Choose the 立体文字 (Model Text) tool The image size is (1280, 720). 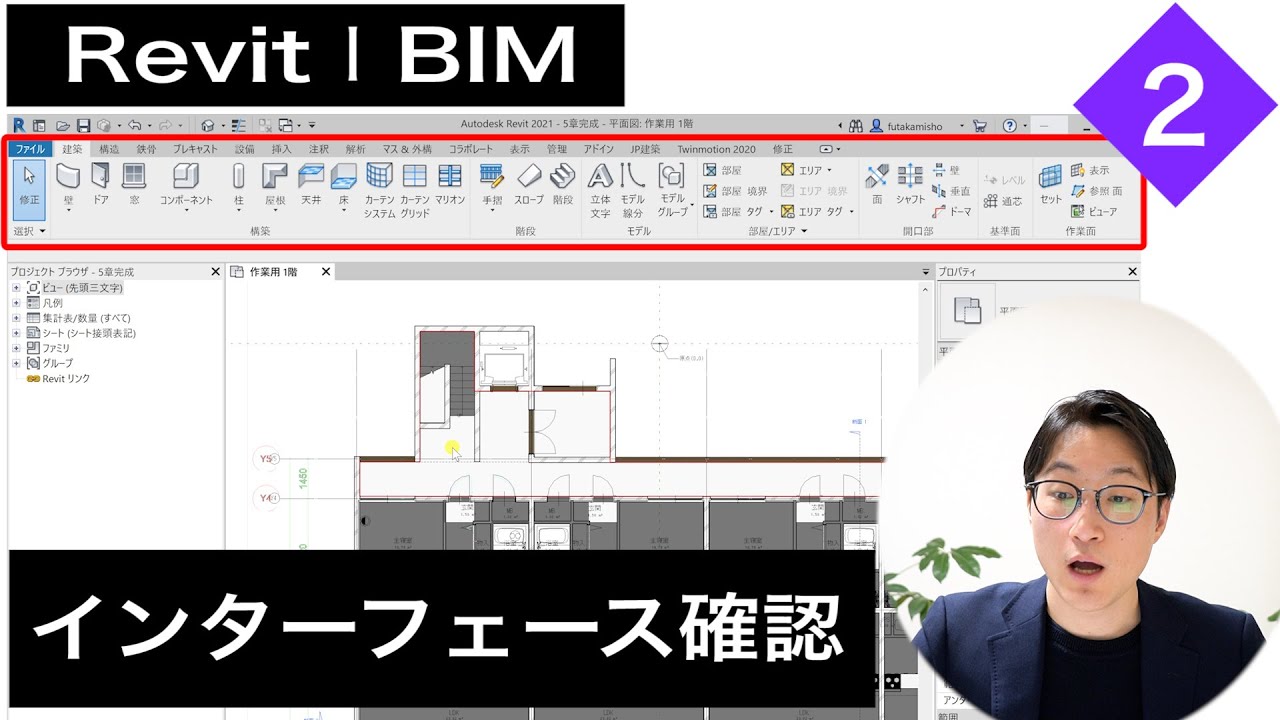click(x=600, y=191)
